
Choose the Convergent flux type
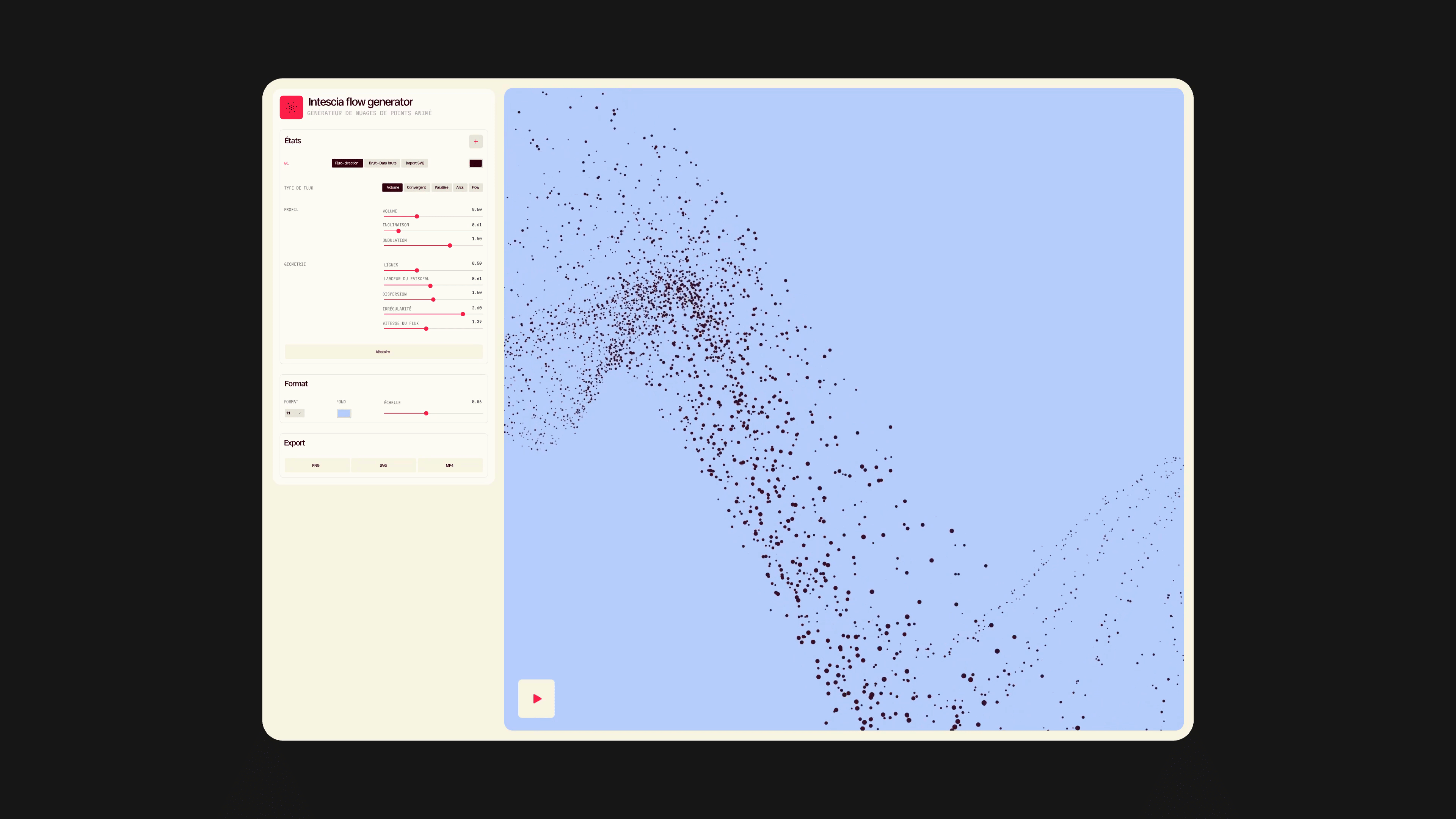(x=417, y=188)
